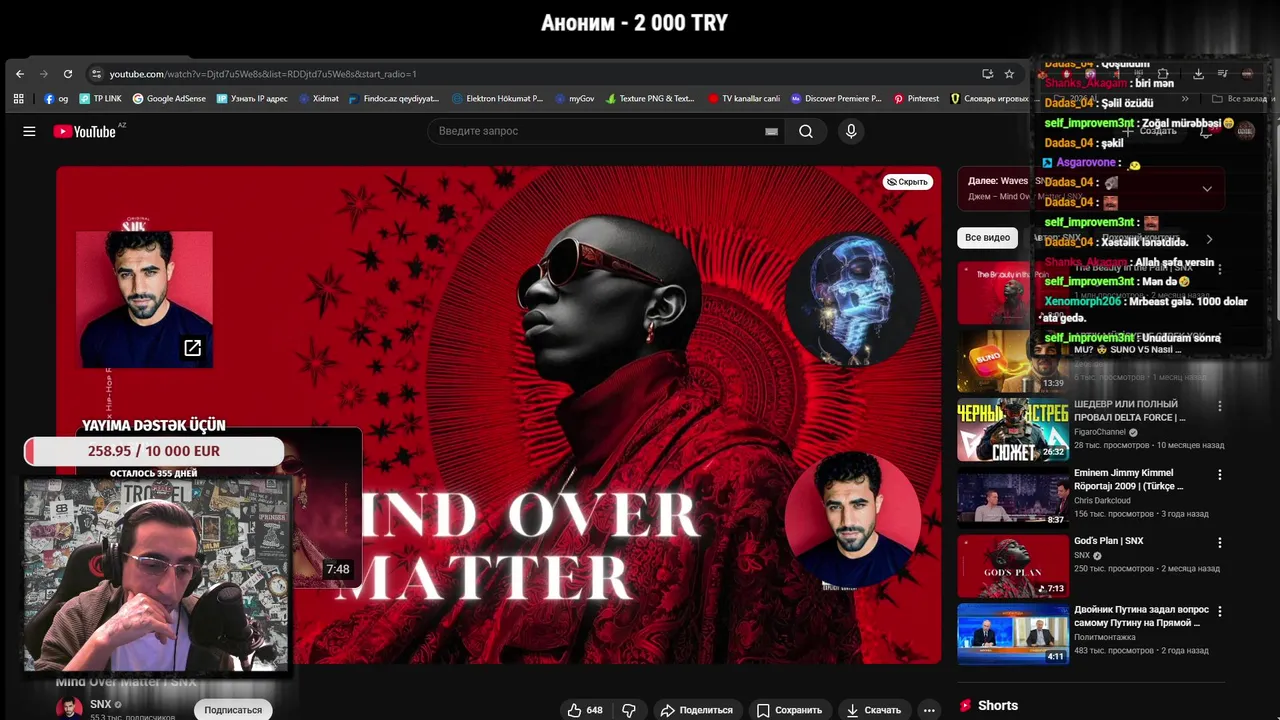Image resolution: width=1280 pixels, height=720 pixels.
Task: Click site info icon in address bar
Action: point(96,74)
